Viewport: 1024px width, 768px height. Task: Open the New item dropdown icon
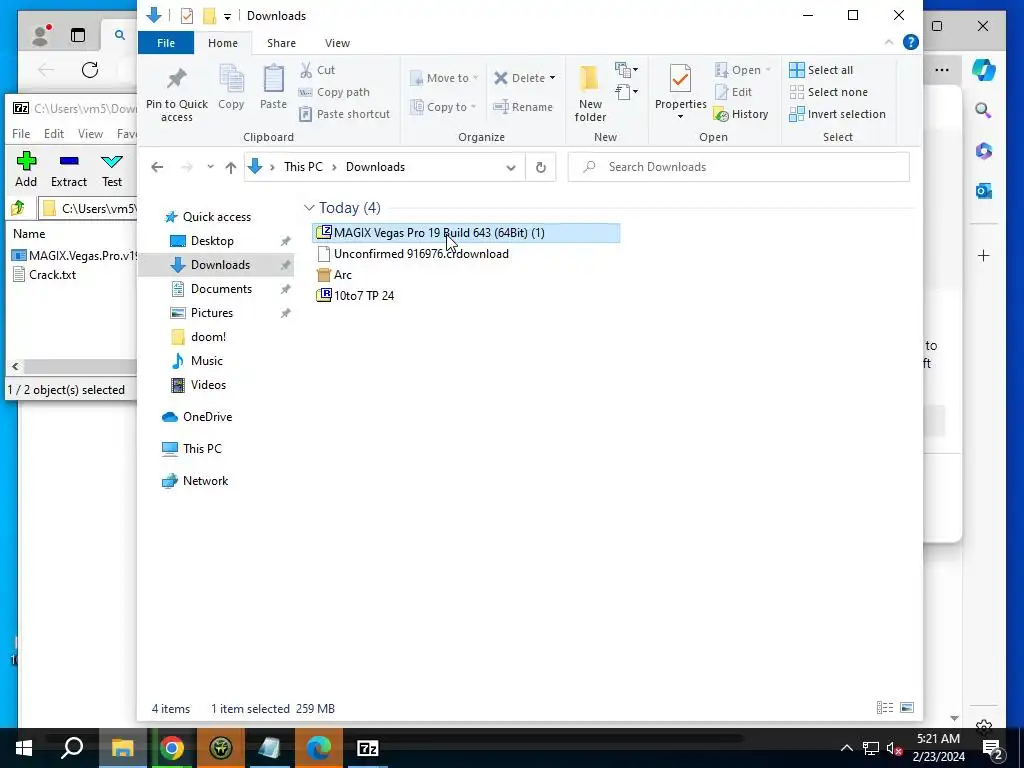(x=626, y=69)
